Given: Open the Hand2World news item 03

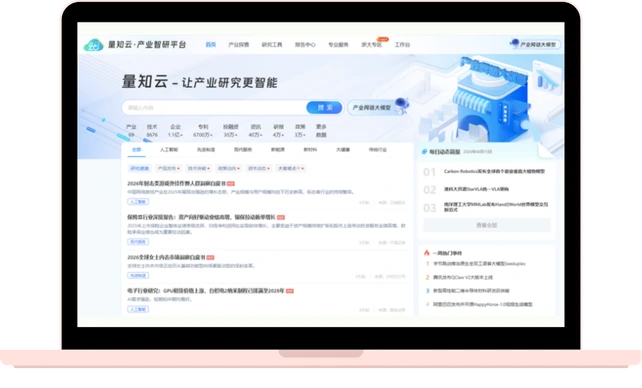Looking at the screenshot, I should point(495,207).
